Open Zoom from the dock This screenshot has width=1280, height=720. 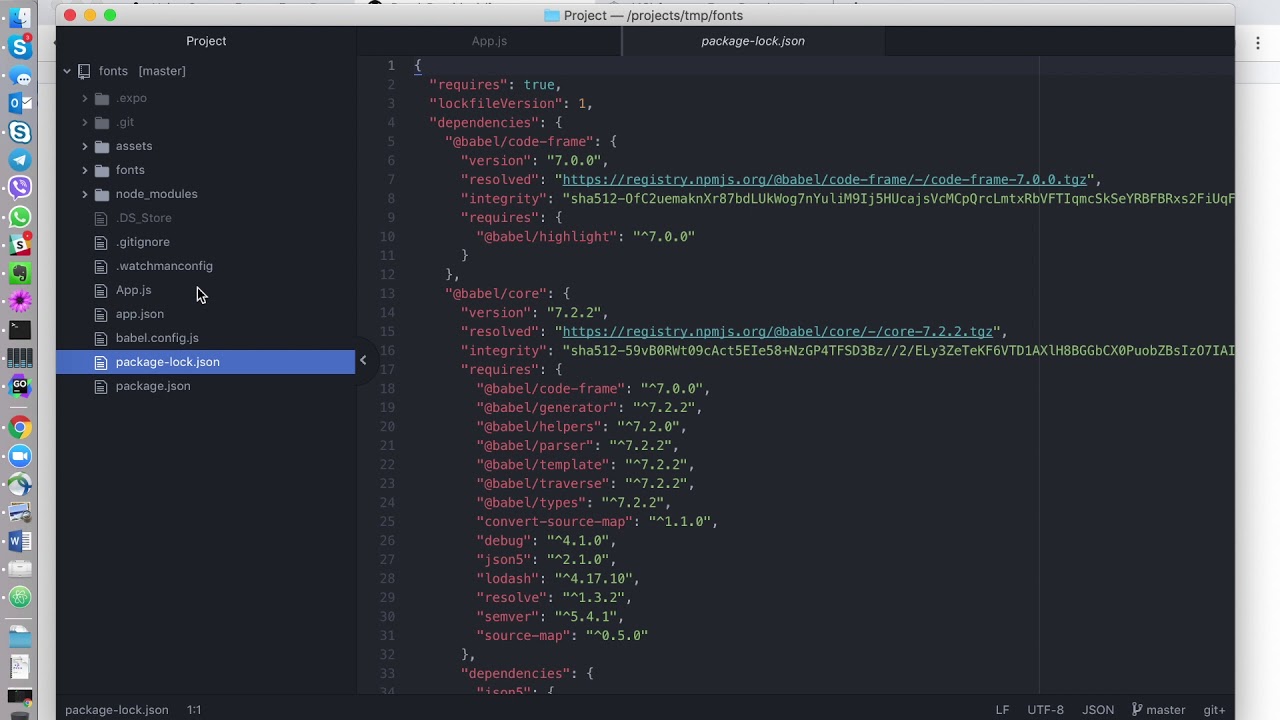tap(19, 456)
